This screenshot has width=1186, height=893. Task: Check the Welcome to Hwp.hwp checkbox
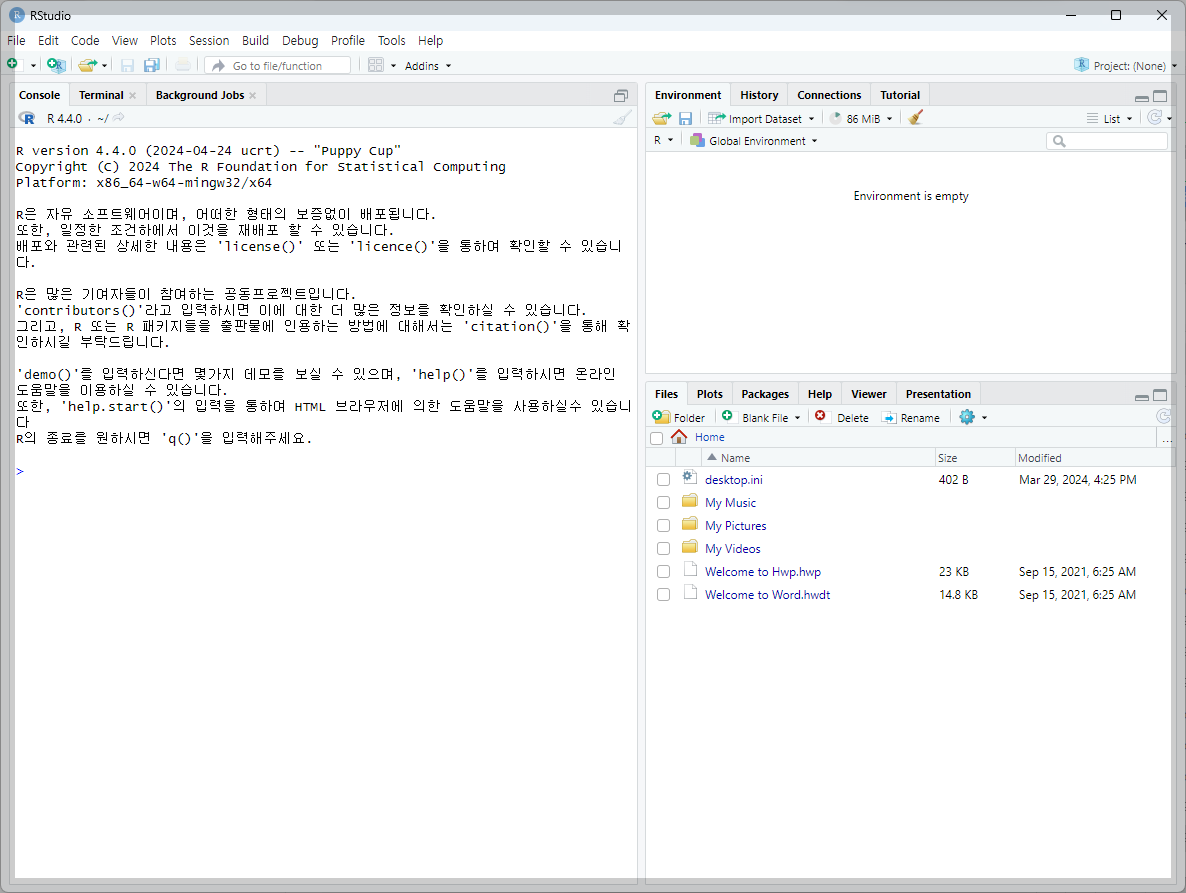coord(663,572)
